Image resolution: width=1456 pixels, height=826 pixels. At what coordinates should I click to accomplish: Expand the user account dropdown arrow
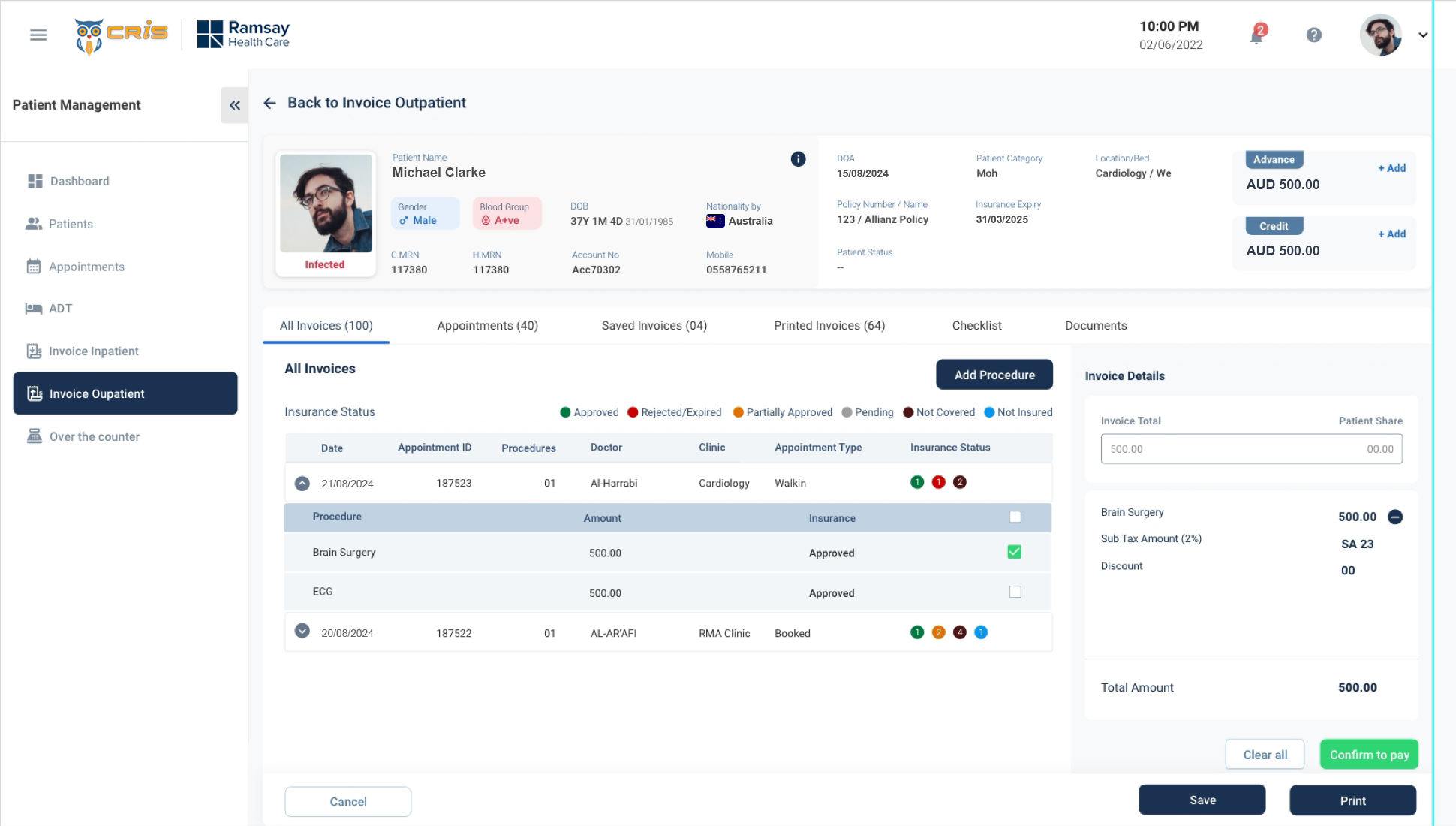click(x=1422, y=35)
